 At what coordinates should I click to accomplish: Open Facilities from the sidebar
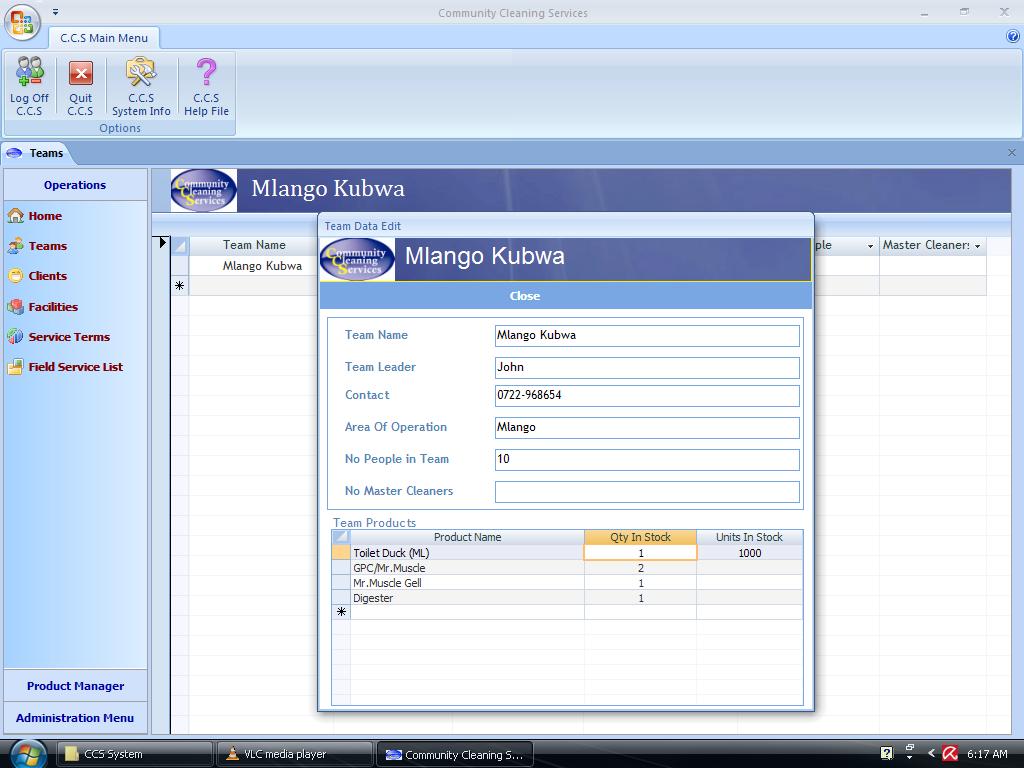pyautogui.click(x=52, y=307)
